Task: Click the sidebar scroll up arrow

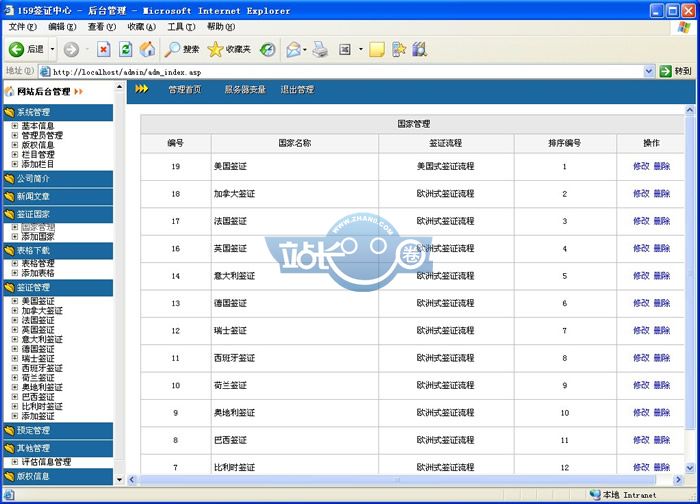Action: tap(119, 87)
